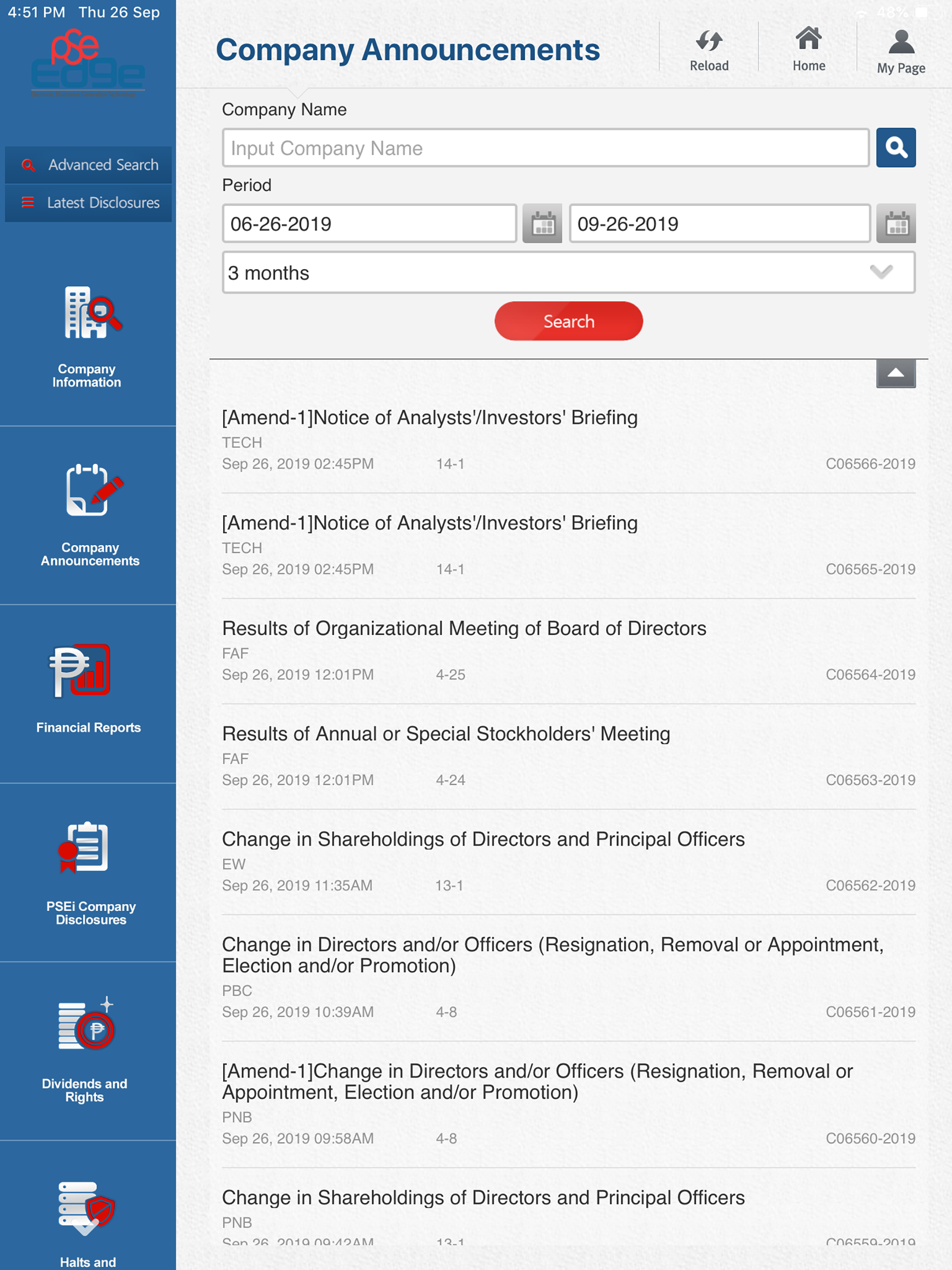Click reference number C06563-2019

coord(871,780)
